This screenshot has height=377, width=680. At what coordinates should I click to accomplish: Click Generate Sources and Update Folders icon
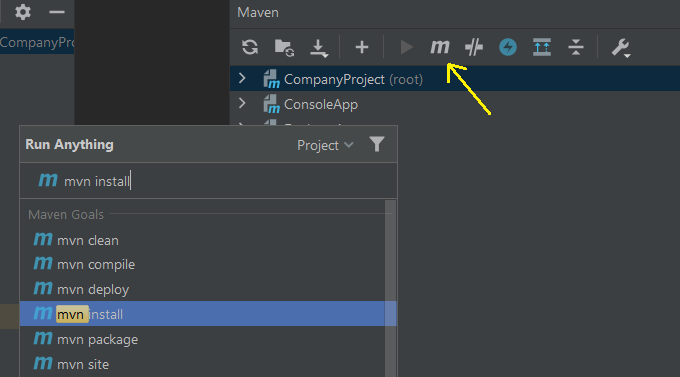(284, 47)
